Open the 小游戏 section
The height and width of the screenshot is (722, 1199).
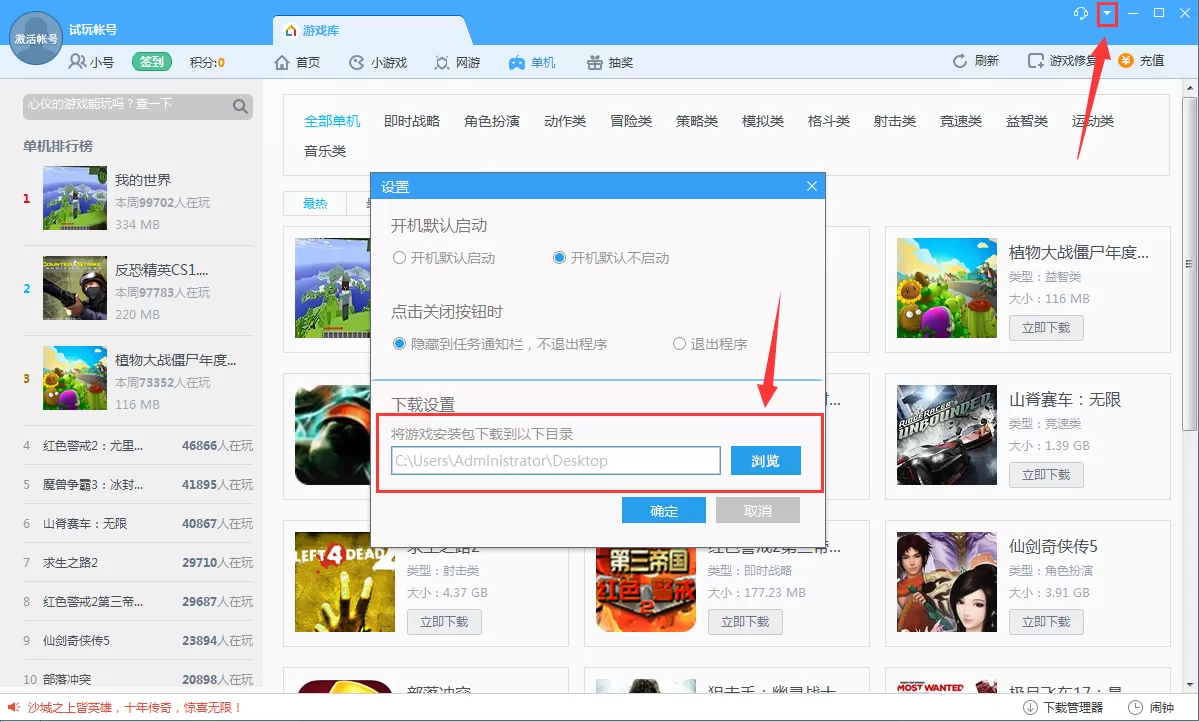[x=378, y=63]
